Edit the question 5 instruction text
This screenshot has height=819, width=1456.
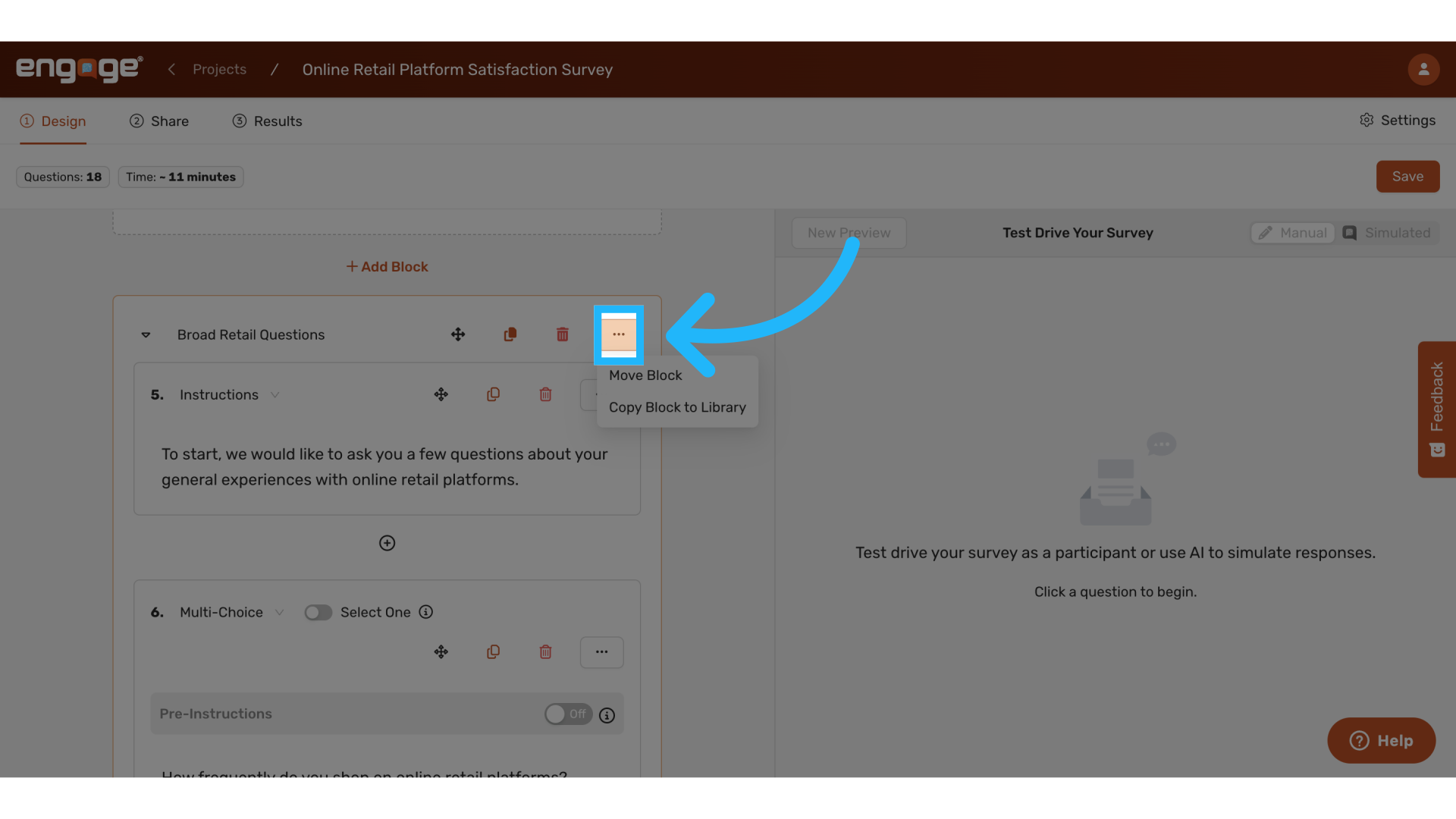click(x=386, y=467)
